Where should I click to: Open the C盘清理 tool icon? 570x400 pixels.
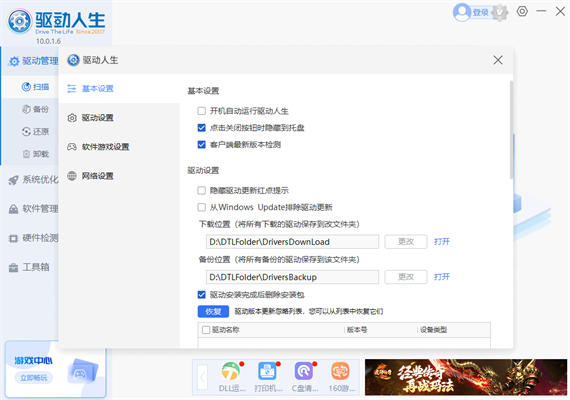(x=304, y=372)
